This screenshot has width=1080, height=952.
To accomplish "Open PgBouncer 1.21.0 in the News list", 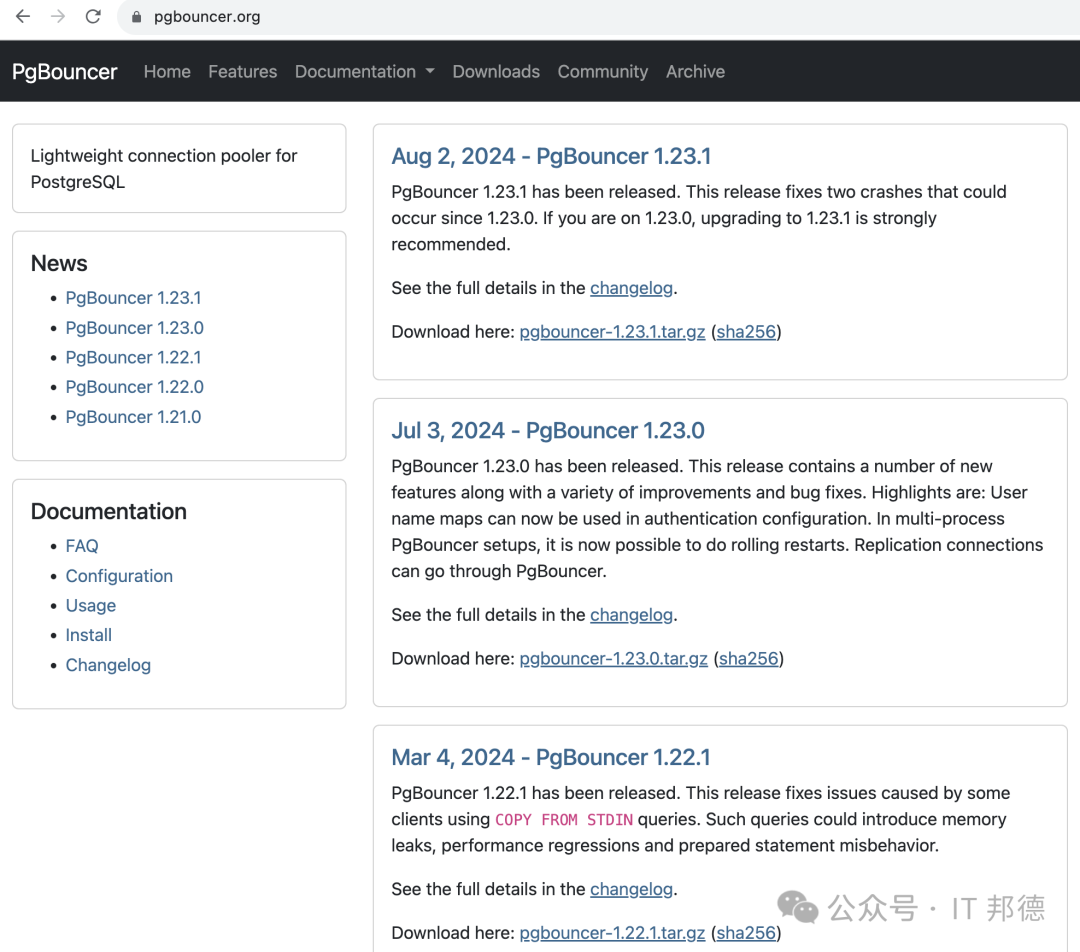I will pos(134,417).
